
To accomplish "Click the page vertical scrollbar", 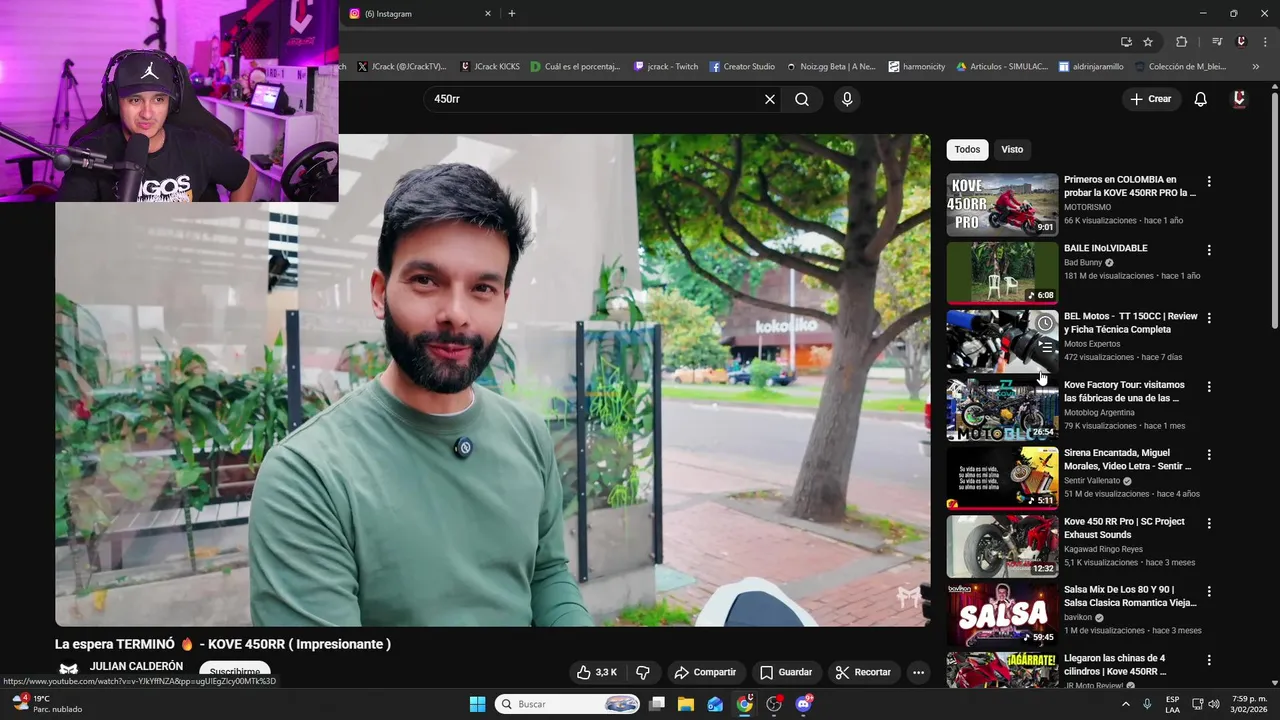I will coord(1274,210).
